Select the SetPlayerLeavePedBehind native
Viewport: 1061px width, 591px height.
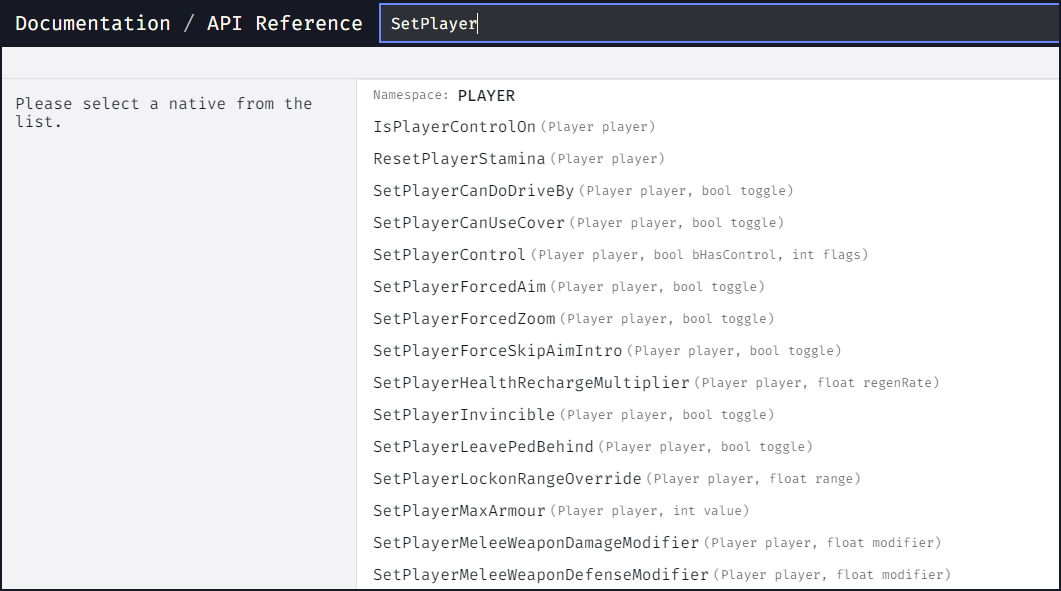(x=483, y=447)
